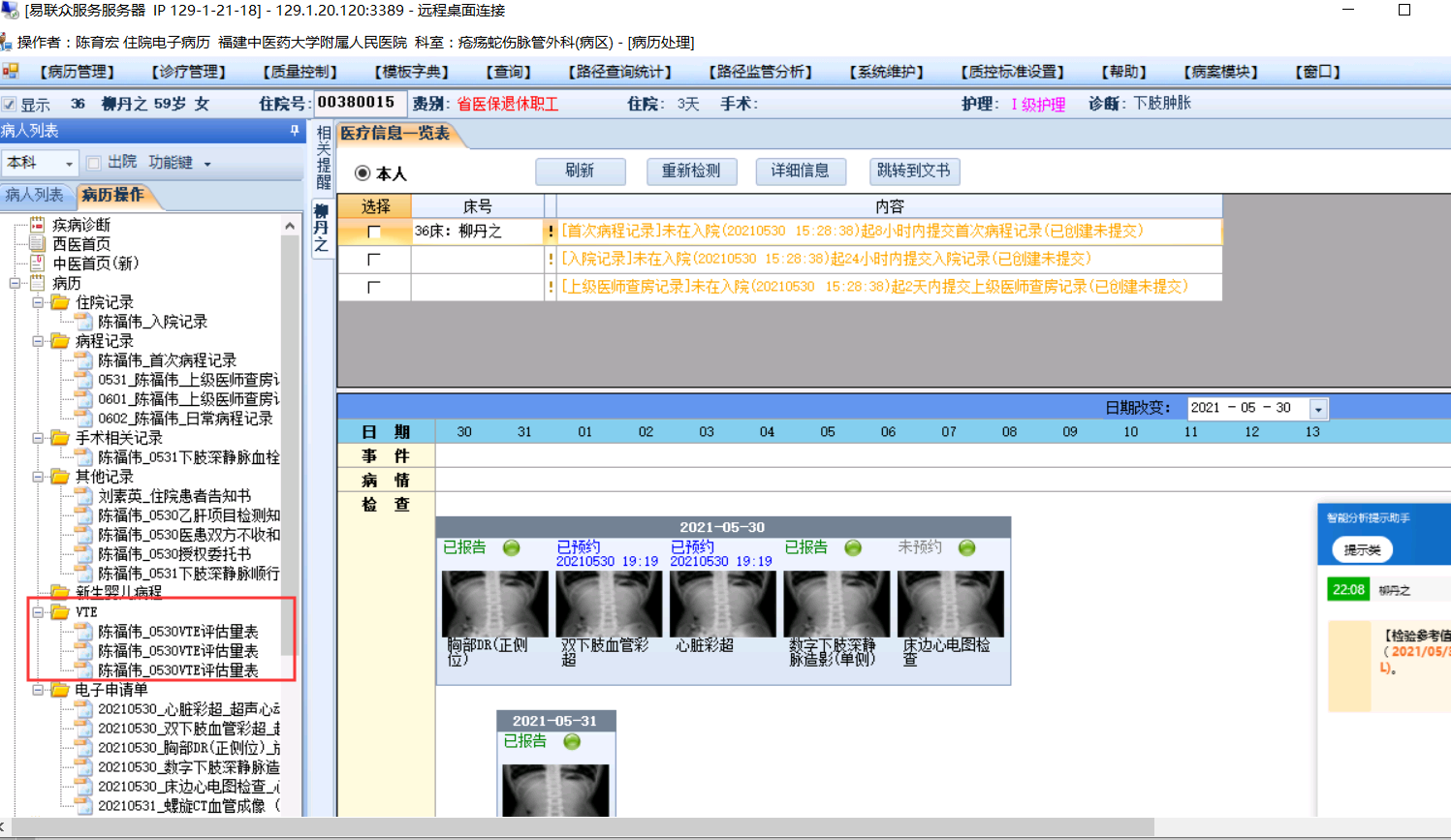This screenshot has height=840, width=1451.
Task: Click the 电子申请单 folder icon
Action: pos(60,690)
